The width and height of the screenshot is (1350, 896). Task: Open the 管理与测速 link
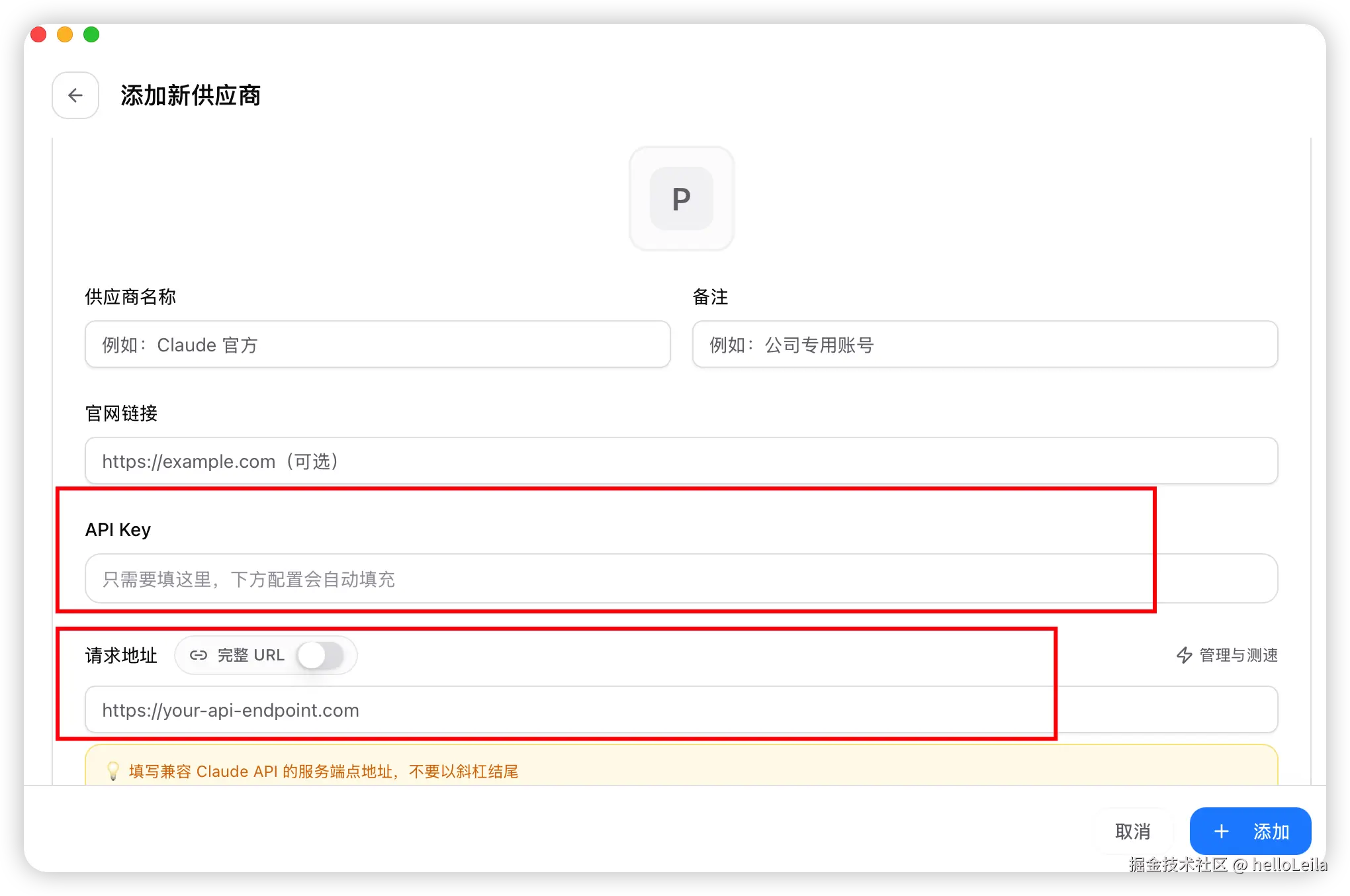(x=1237, y=655)
